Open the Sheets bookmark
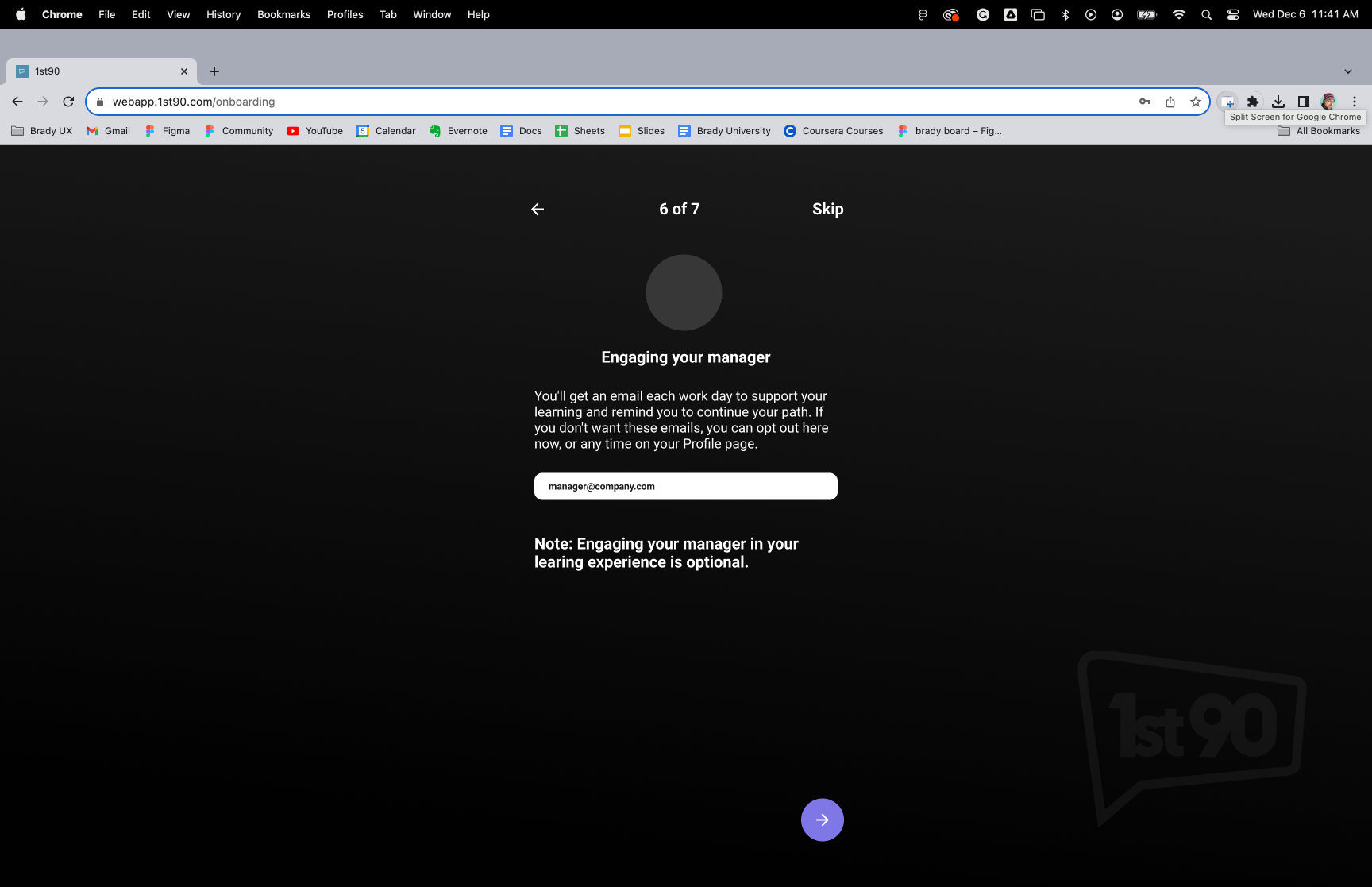Screen dimensions: 1372x887 point(580,131)
